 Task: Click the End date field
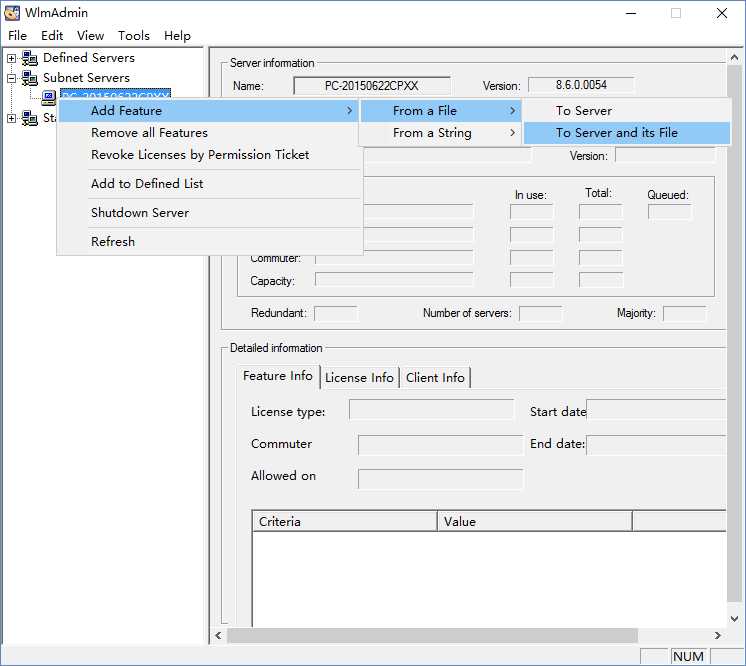click(656, 445)
